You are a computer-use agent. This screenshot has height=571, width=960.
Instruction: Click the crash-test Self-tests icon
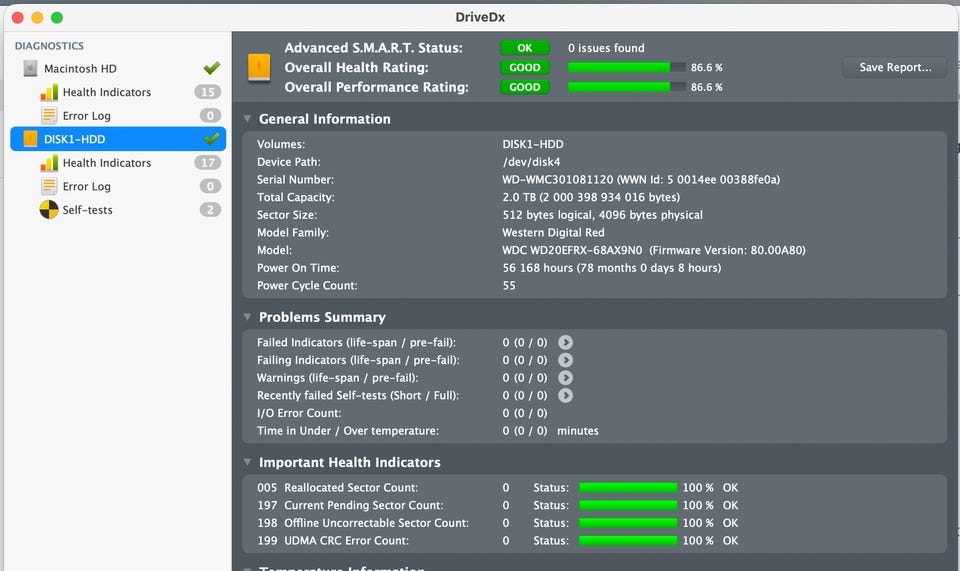49,210
